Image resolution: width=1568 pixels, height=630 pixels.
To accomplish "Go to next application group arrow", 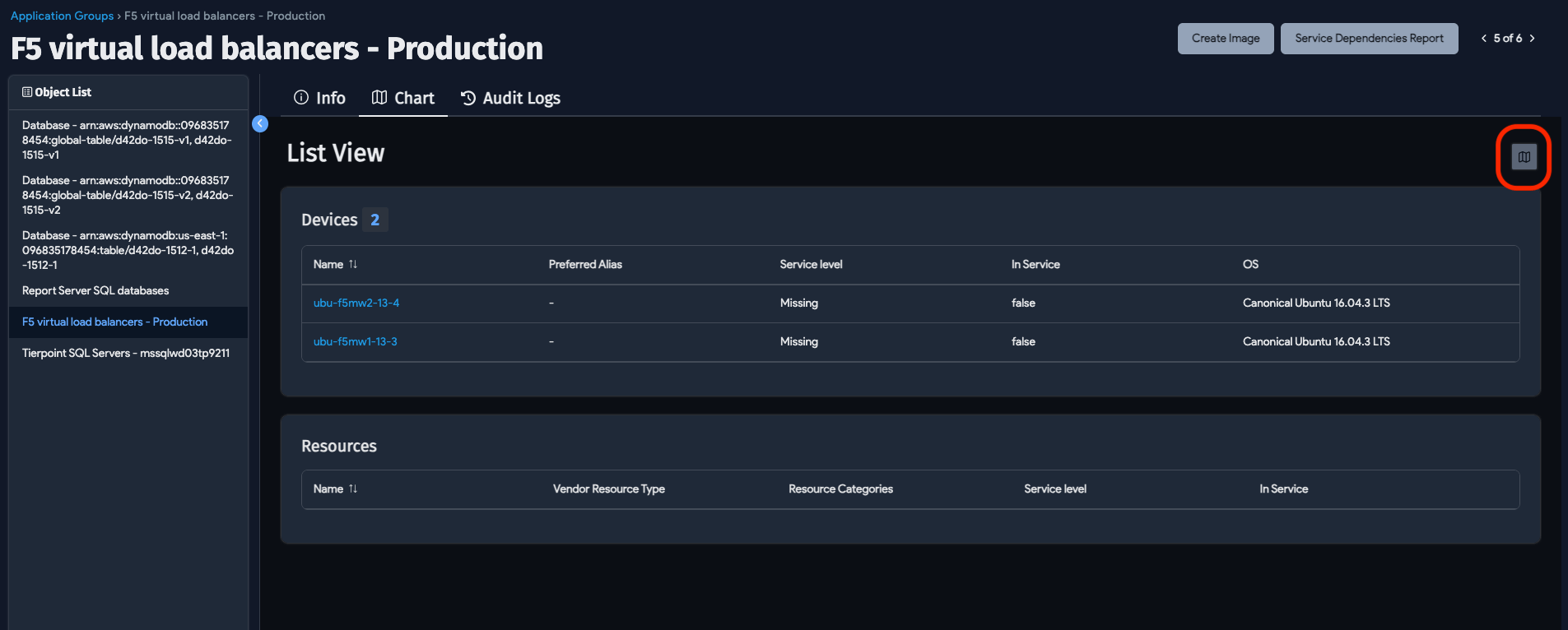I will (x=1532, y=39).
